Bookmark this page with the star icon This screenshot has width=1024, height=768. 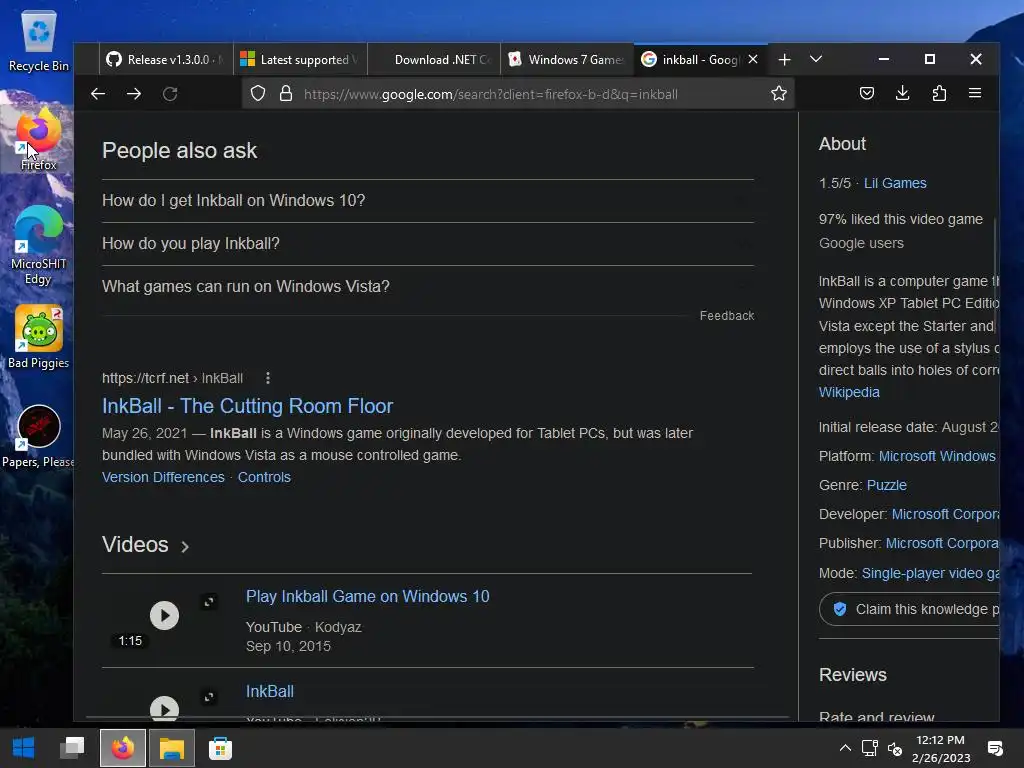[778, 93]
